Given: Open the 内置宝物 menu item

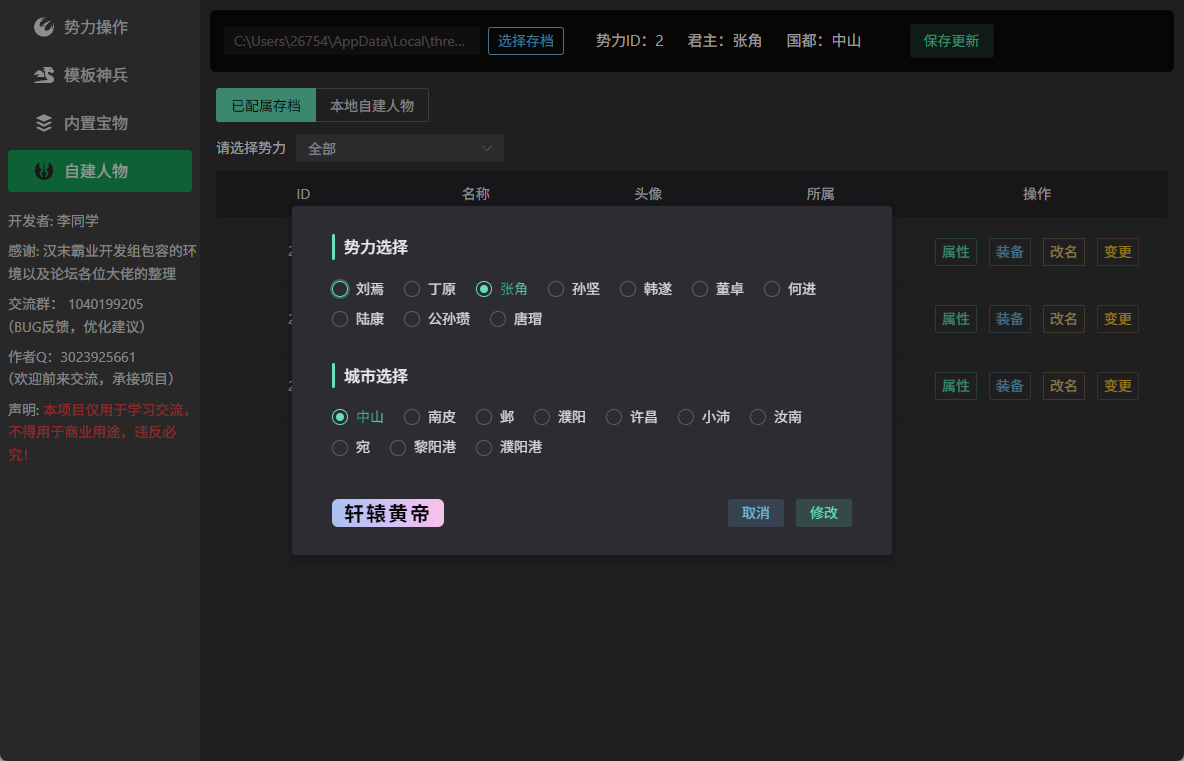Looking at the screenshot, I should click(x=100, y=123).
